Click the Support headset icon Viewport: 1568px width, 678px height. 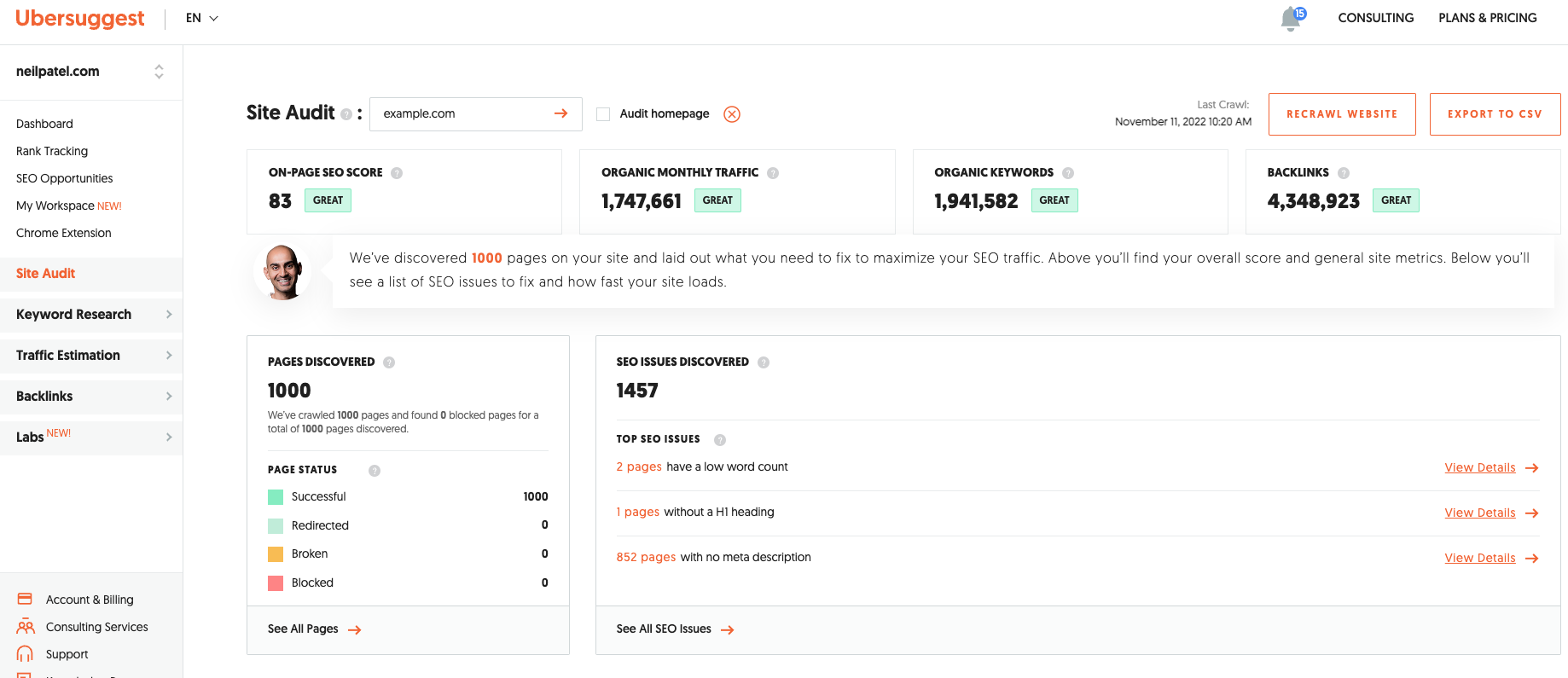click(25, 654)
